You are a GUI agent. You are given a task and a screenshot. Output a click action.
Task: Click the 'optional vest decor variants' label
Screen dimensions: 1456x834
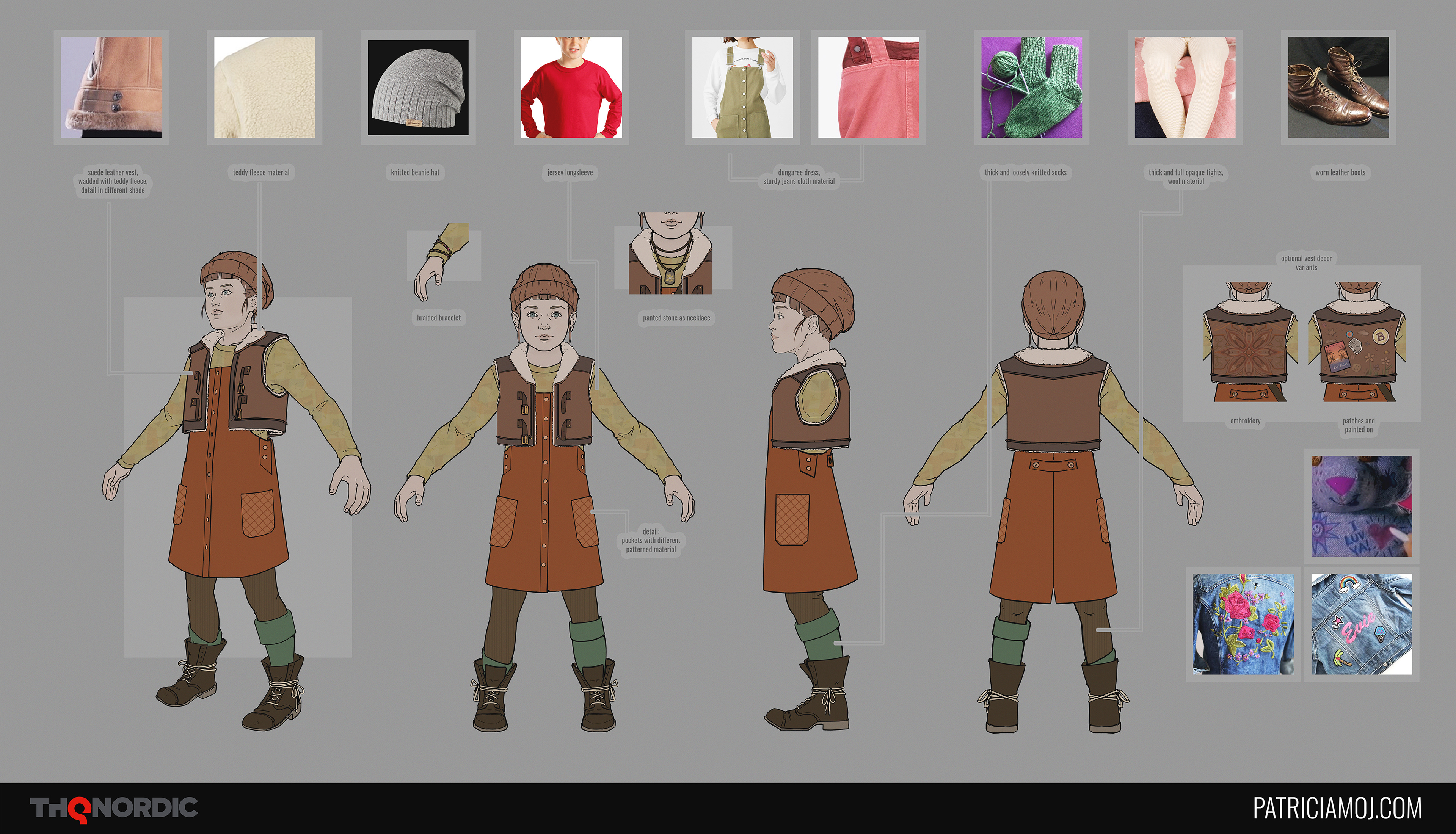pyautogui.click(x=1306, y=263)
